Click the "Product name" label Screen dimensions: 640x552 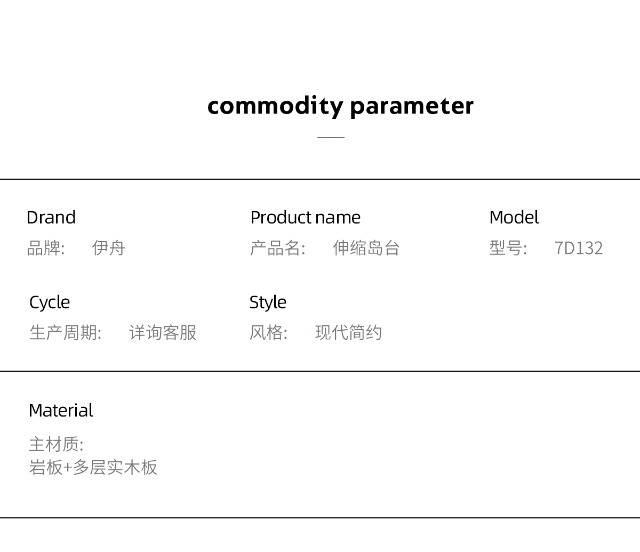[x=305, y=217]
